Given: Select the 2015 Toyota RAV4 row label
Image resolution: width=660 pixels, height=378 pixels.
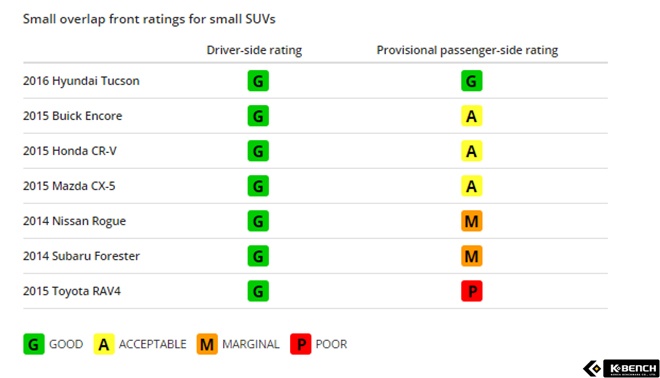Looking at the screenshot, I should click(72, 291).
